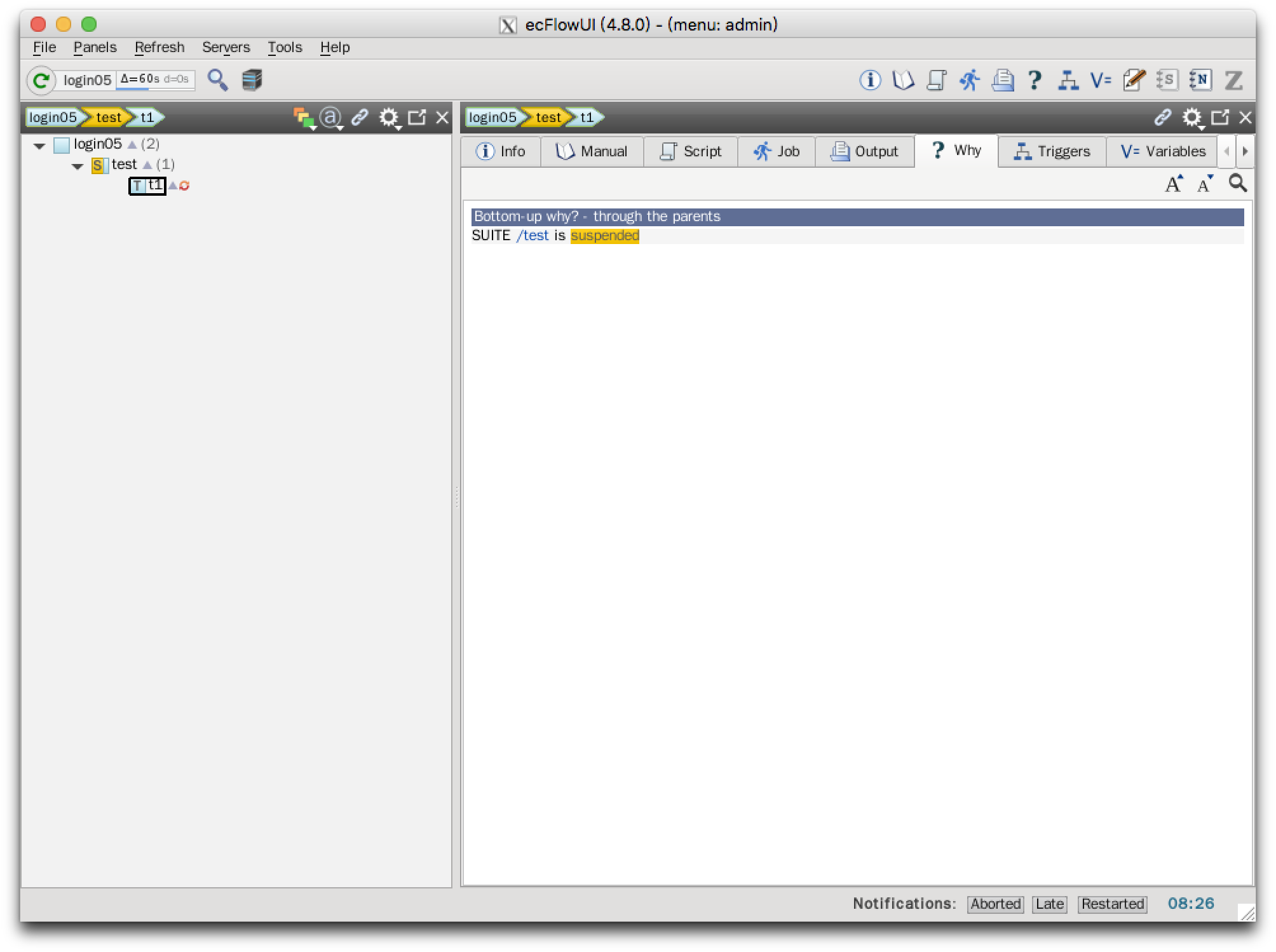Open the manage servers icon
Image resolution: width=1276 pixels, height=952 pixels.
click(252, 80)
